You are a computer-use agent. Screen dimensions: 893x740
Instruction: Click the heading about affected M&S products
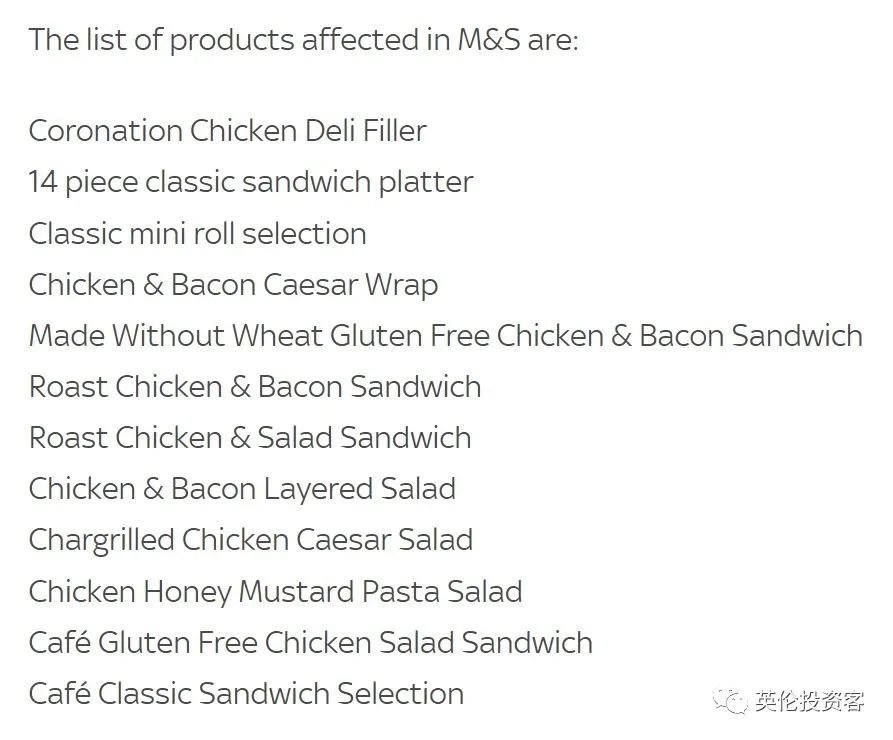(x=304, y=40)
